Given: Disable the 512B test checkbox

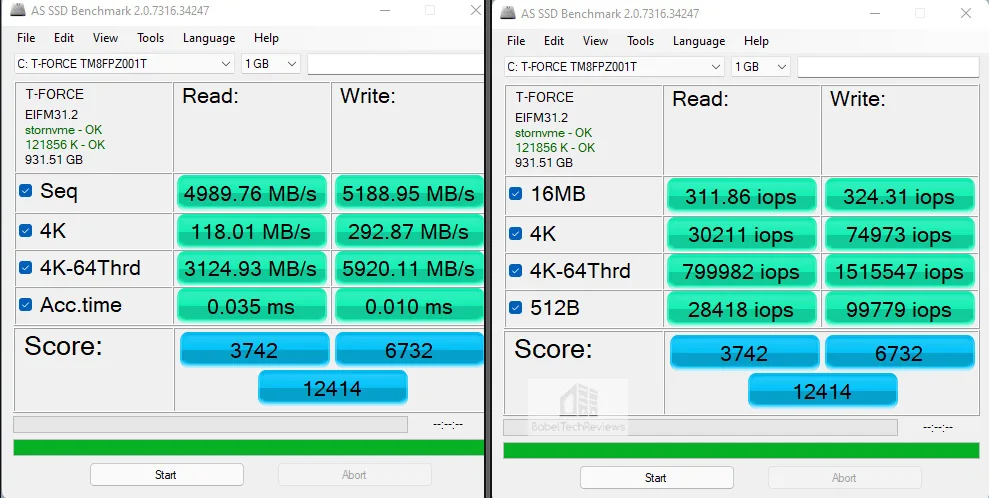Looking at the screenshot, I should click(515, 308).
